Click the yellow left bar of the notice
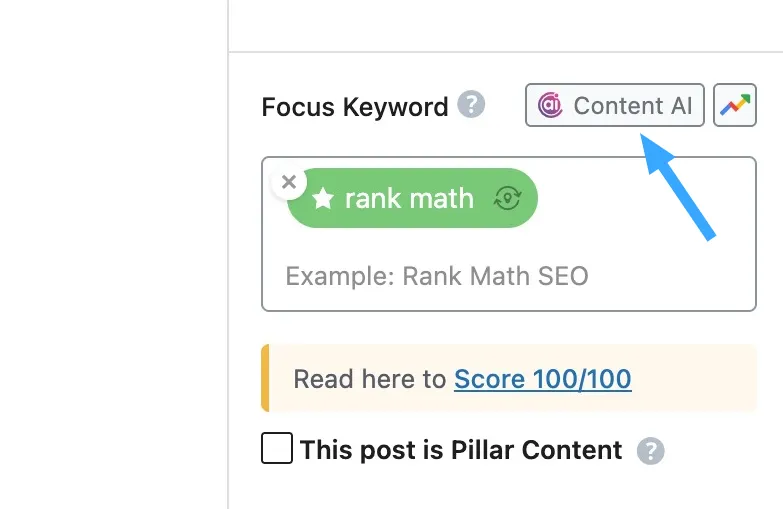This screenshot has height=509, width=783. point(265,378)
